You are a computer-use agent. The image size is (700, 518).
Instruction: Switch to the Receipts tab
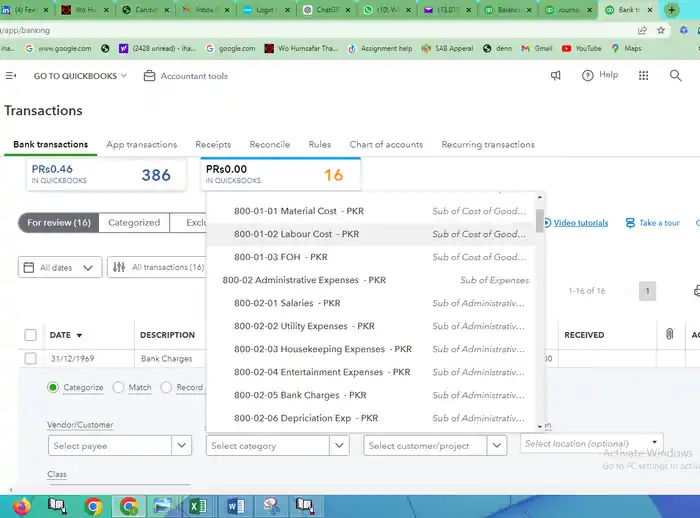213,145
